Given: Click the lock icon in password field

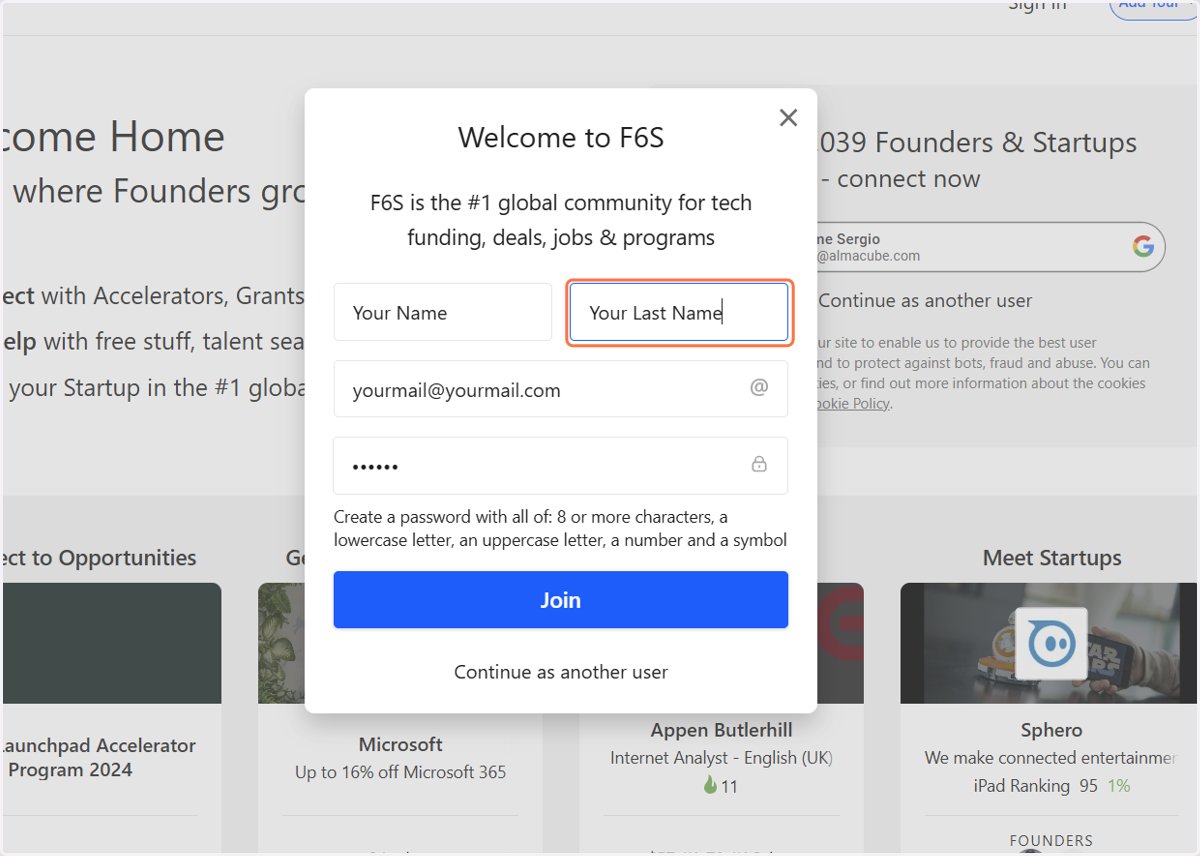Looking at the screenshot, I should pos(759,464).
